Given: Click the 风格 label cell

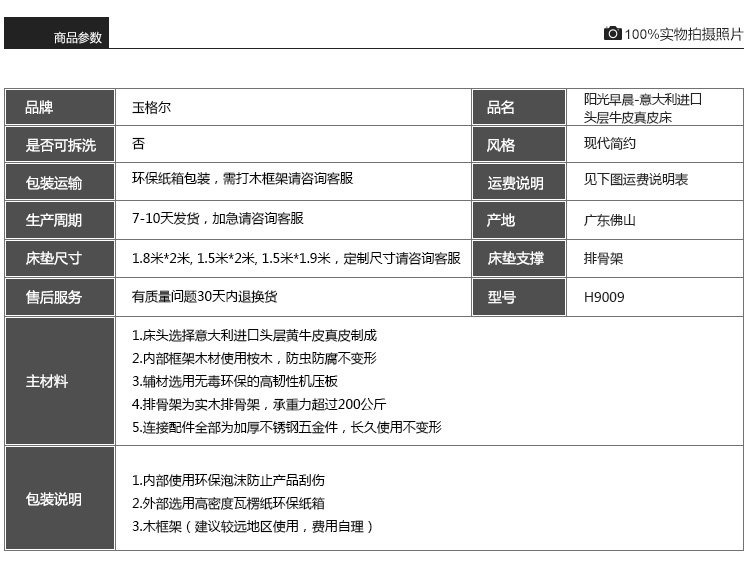Looking at the screenshot, I should 519,144.
